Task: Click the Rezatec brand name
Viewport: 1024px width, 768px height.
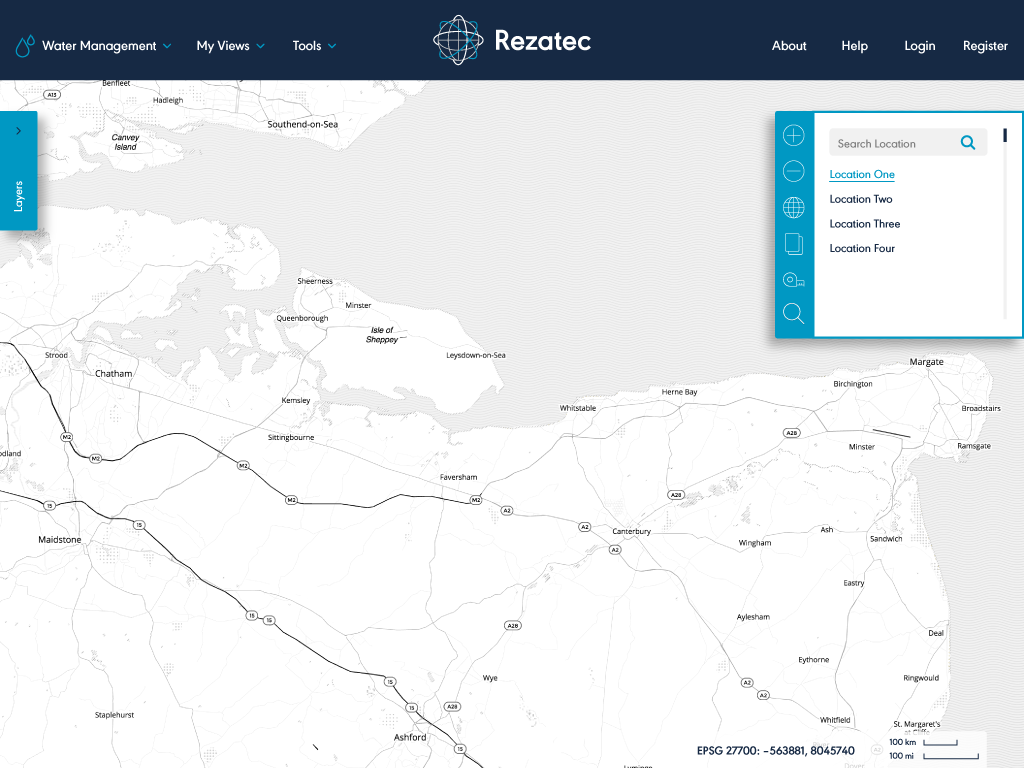Action: point(543,40)
